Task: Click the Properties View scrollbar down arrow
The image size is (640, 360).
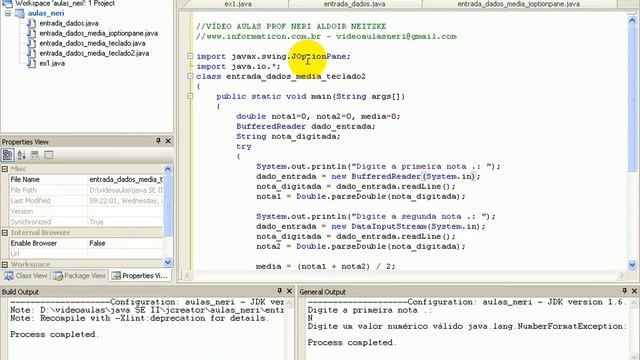Action: 168,262
